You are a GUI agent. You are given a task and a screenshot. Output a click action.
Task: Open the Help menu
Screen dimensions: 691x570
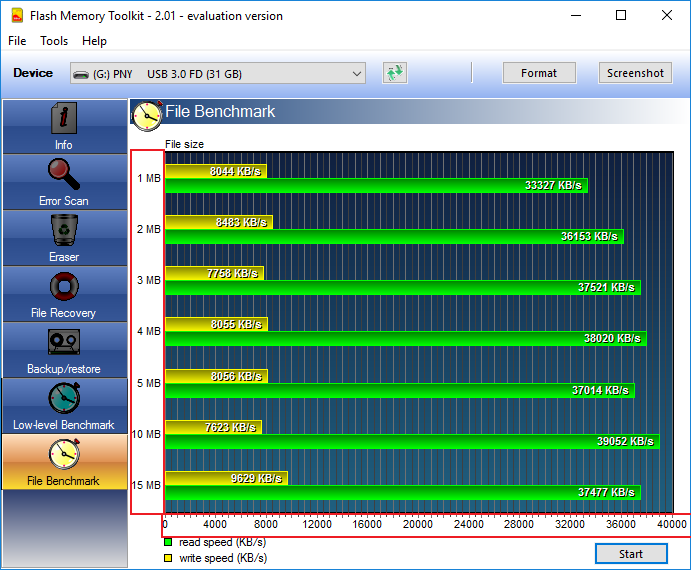(94, 41)
